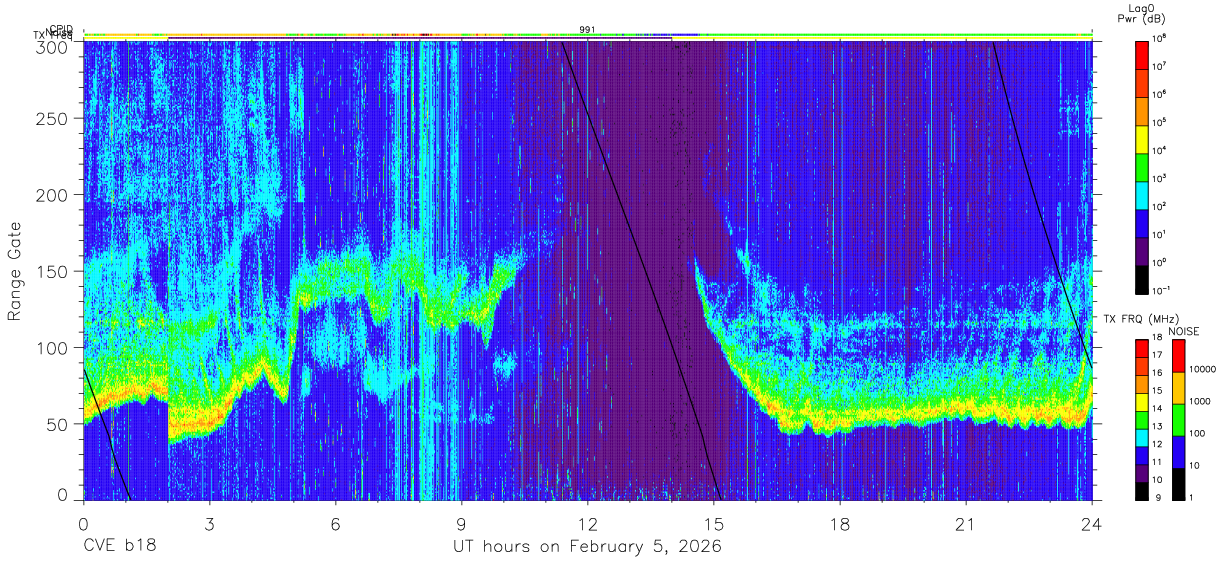Click the 10^0 label on the power colorbar
The width and height of the screenshot is (1228, 567).
1159,263
